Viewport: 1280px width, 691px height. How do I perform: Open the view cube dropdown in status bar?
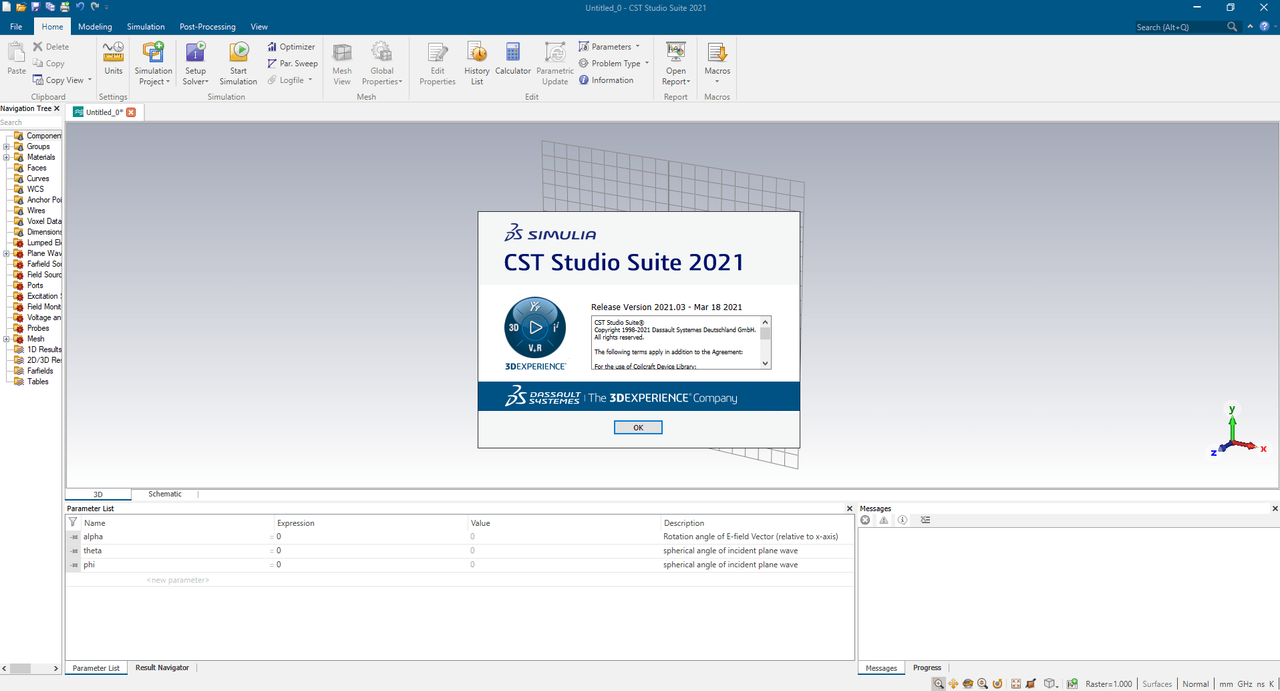point(1051,684)
